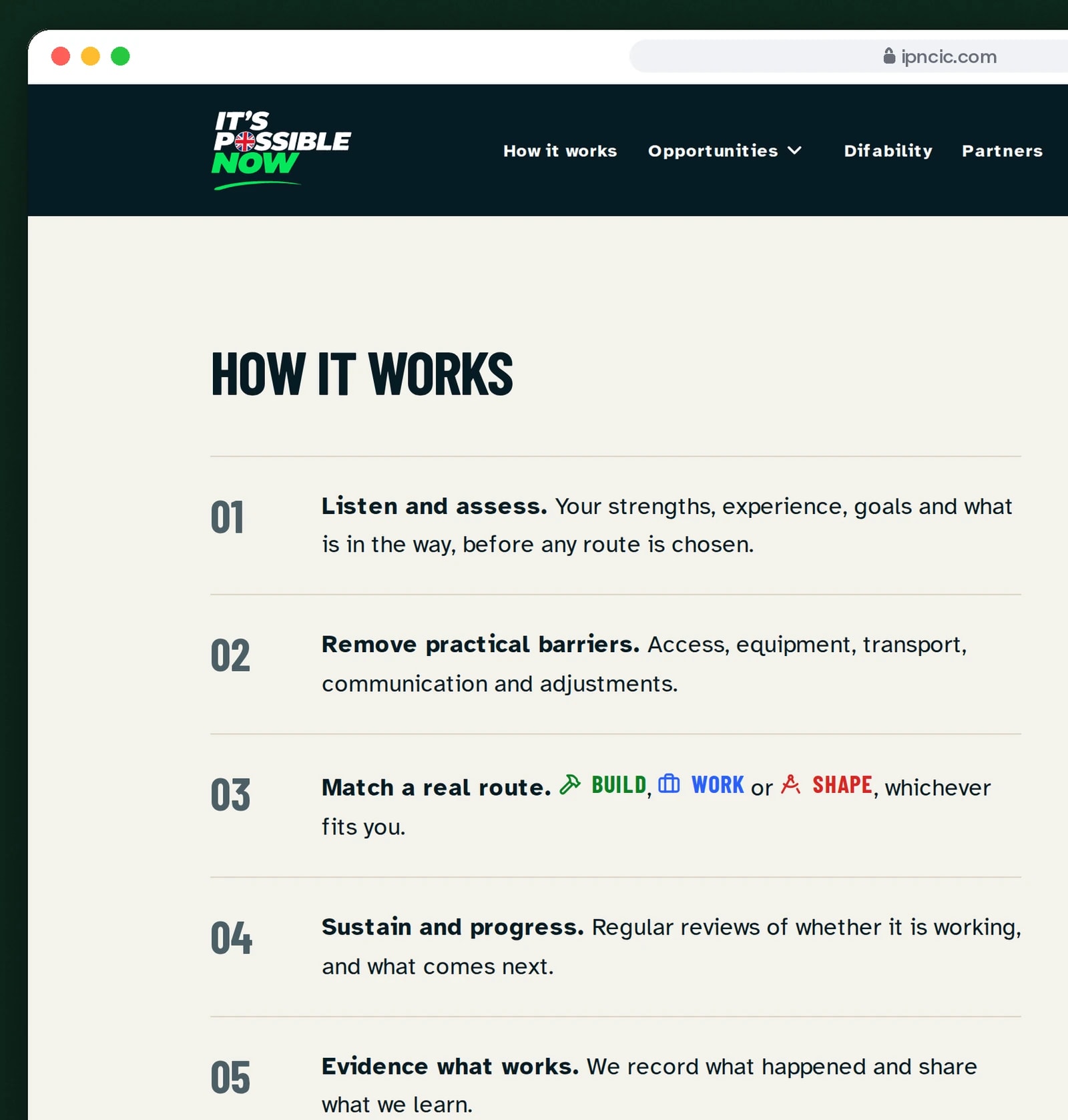Expand the Opportunities dropdown chevron

pos(794,151)
